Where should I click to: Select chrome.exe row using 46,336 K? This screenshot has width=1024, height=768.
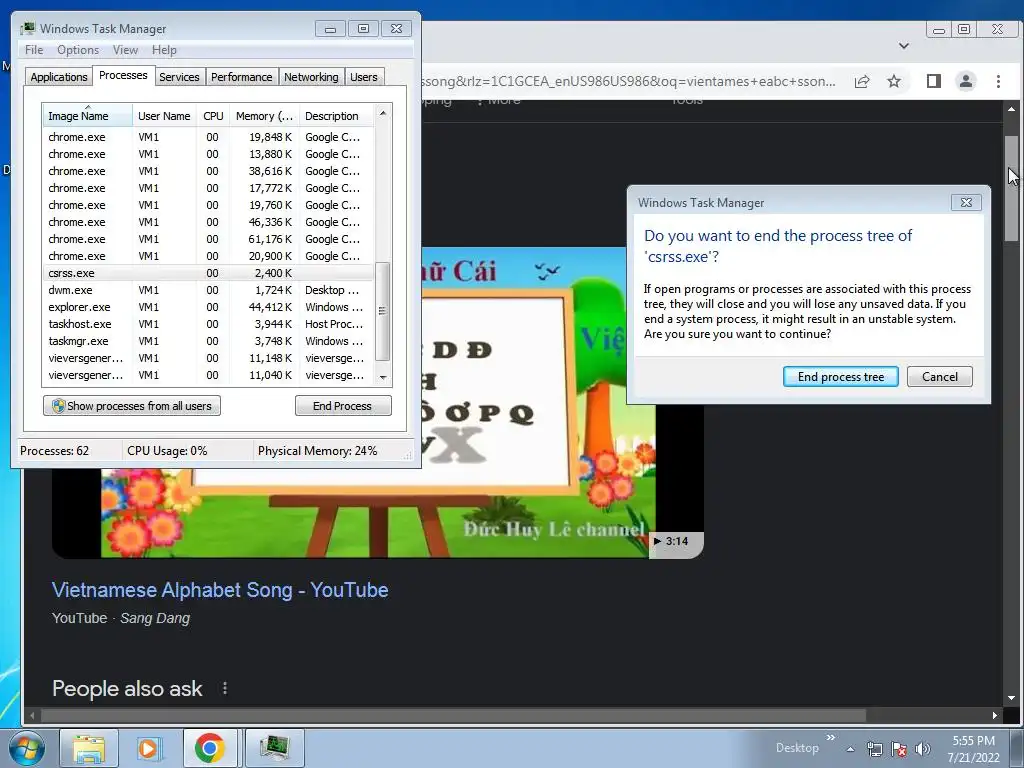[208, 222]
